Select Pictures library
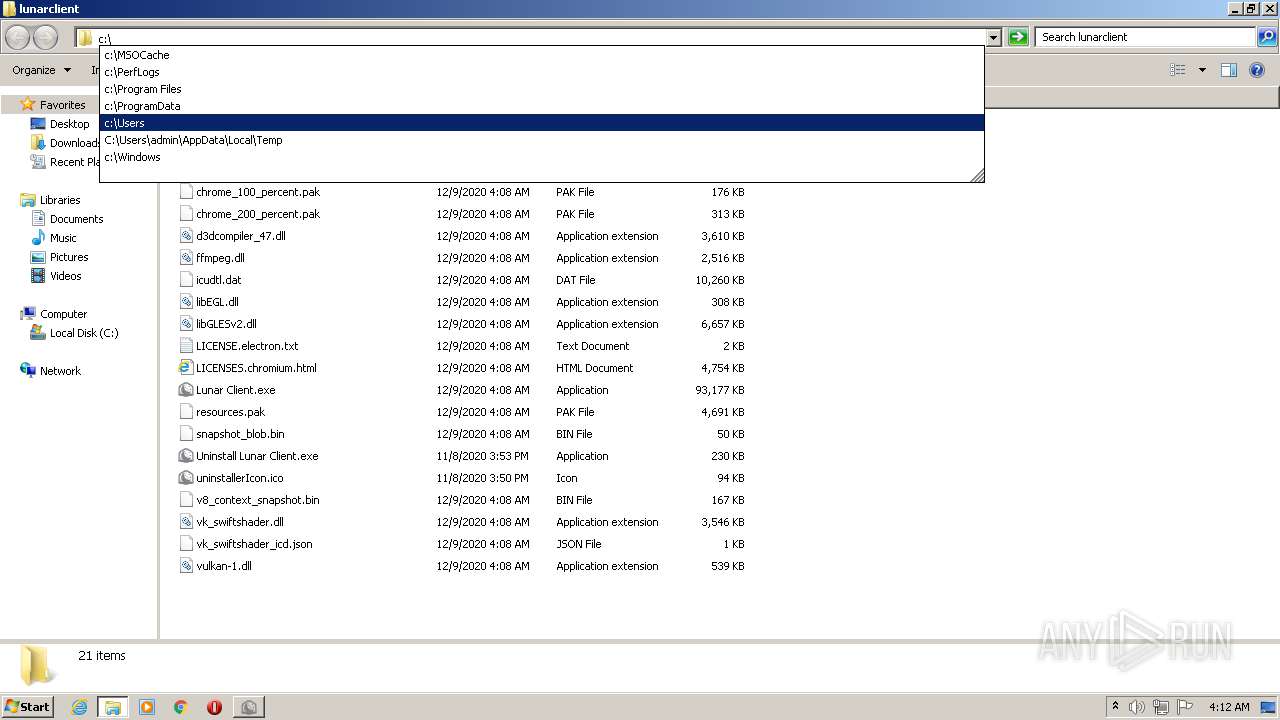The width and height of the screenshot is (1280, 720). [69, 257]
